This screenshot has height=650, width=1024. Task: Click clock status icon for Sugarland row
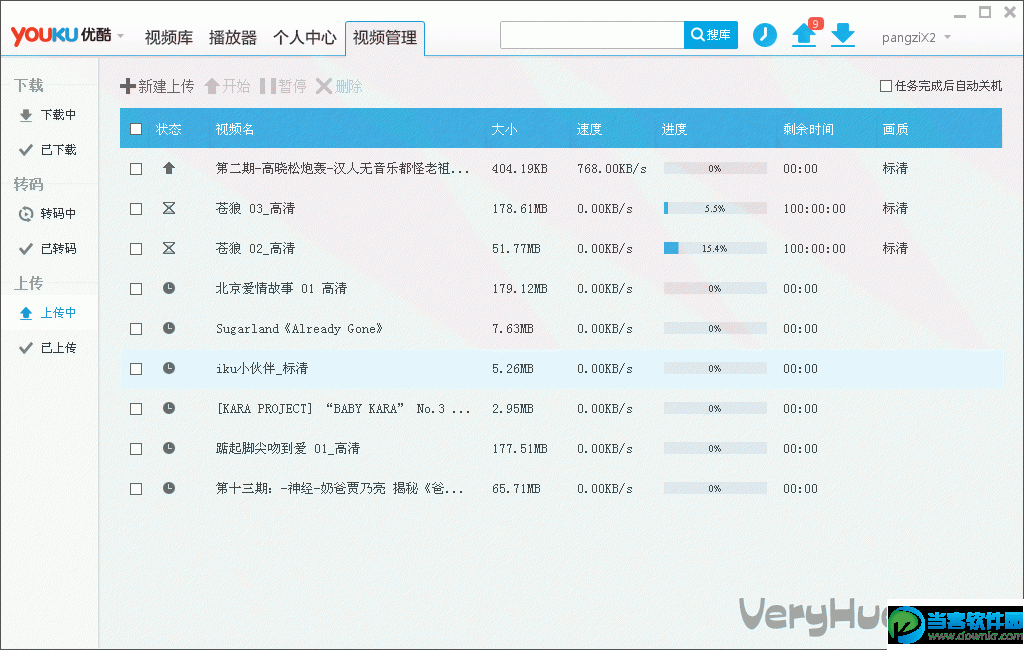click(x=169, y=328)
